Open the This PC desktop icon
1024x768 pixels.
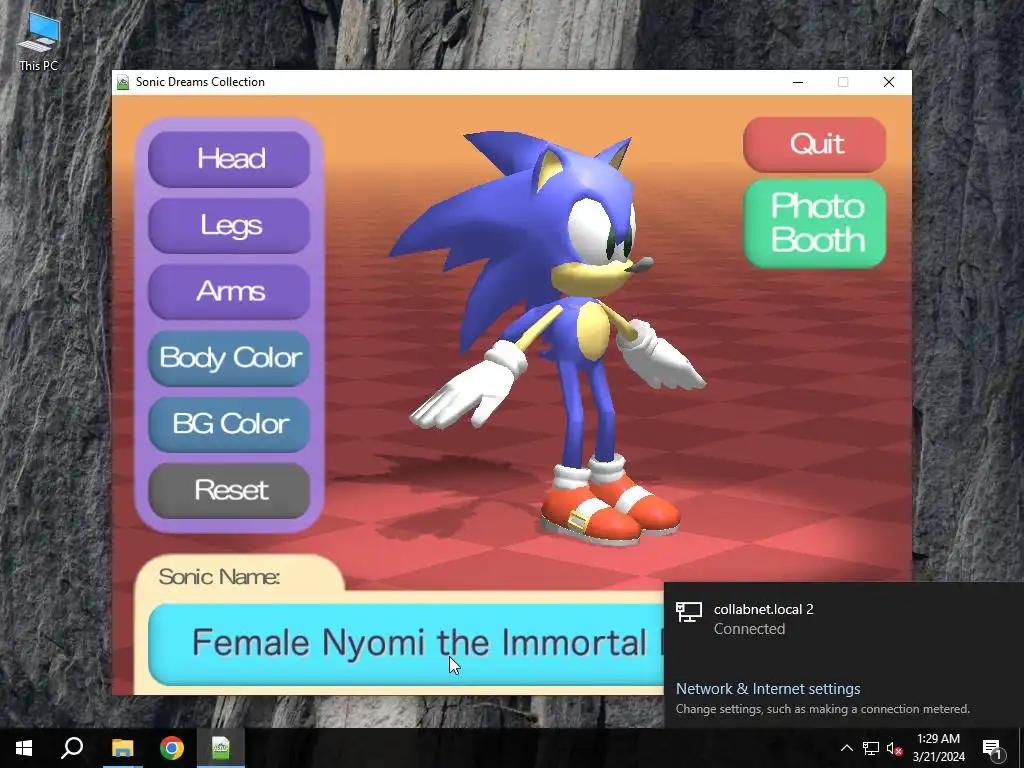click(x=39, y=42)
